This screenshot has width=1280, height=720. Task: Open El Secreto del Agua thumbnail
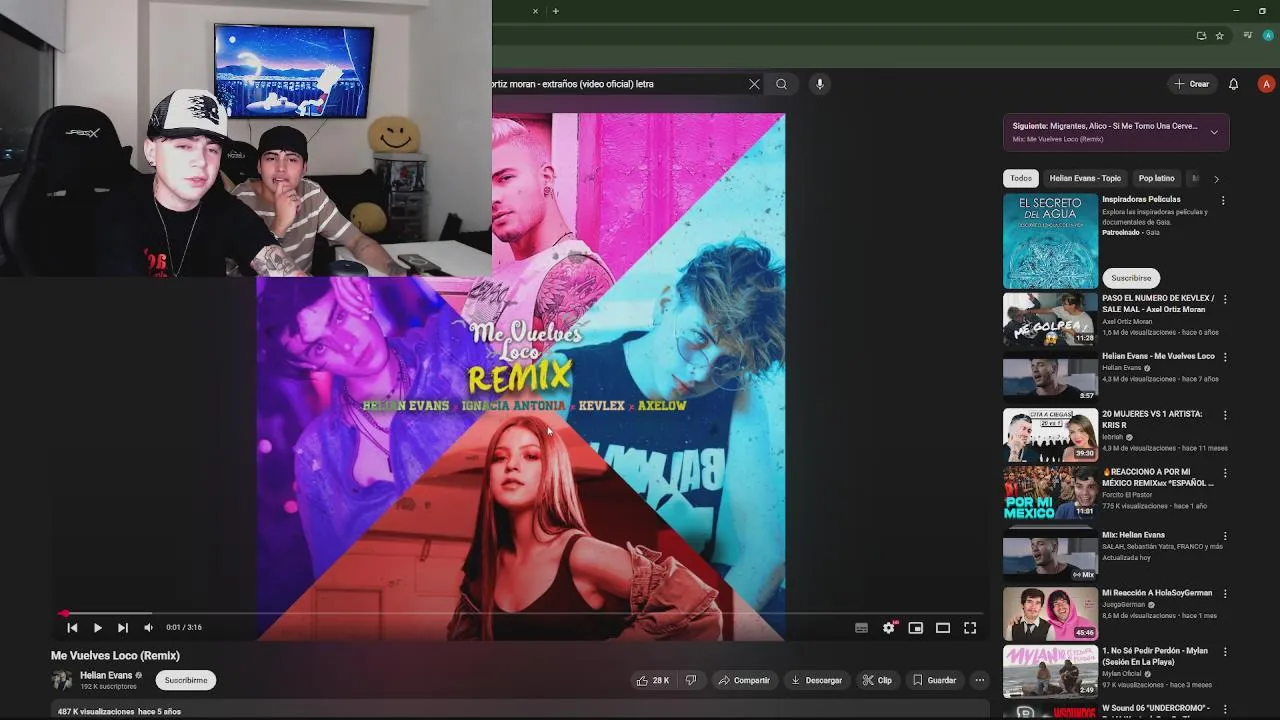tap(1050, 241)
